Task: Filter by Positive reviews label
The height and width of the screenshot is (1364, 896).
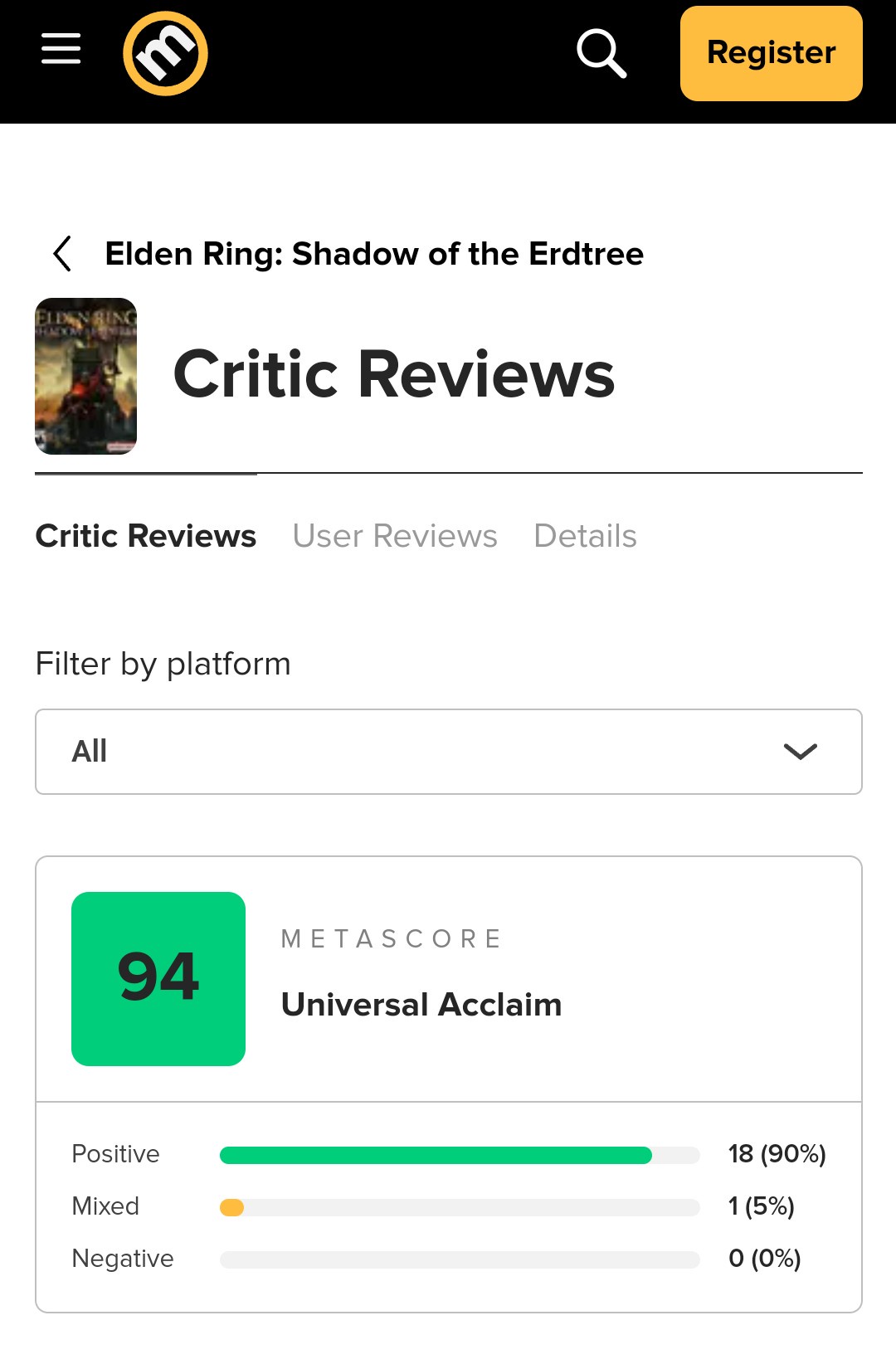Action: [115, 1154]
